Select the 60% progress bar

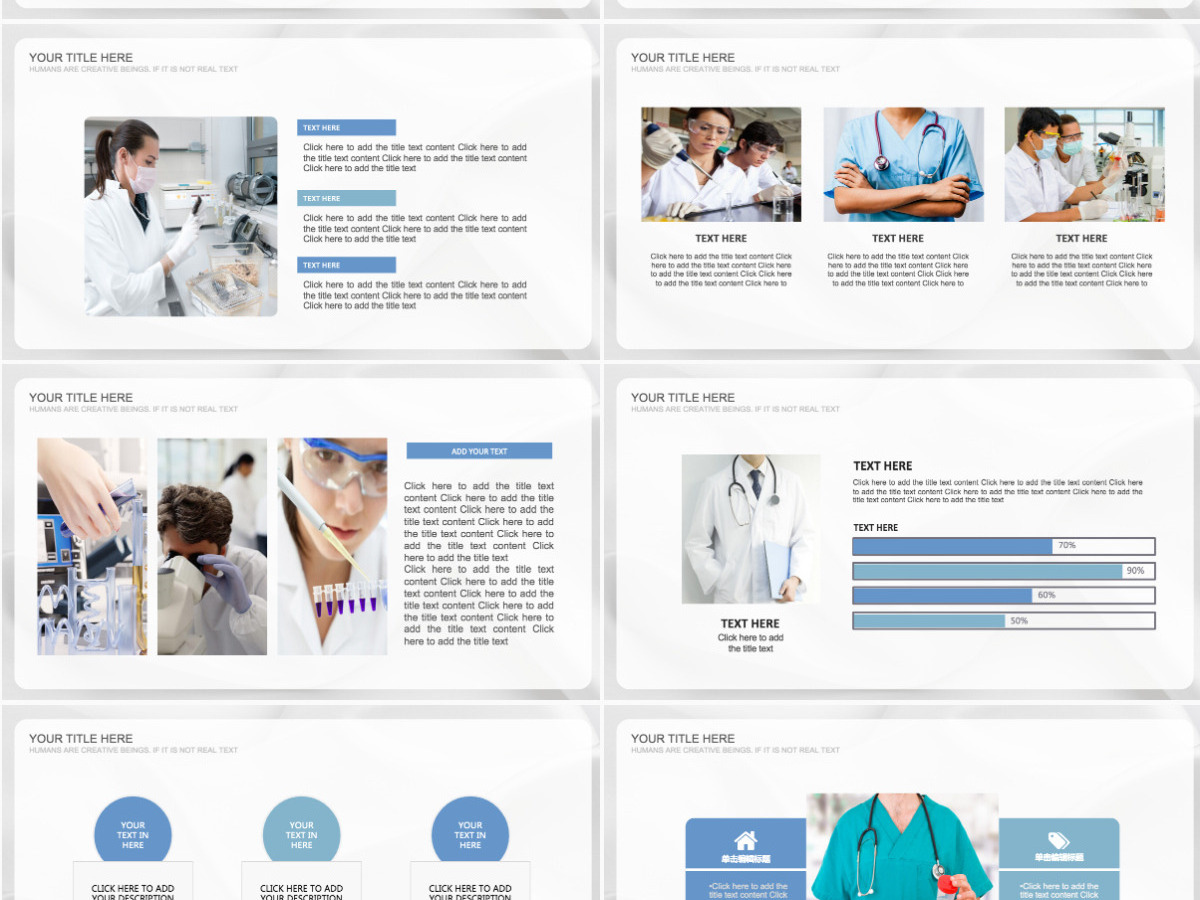[1003, 595]
